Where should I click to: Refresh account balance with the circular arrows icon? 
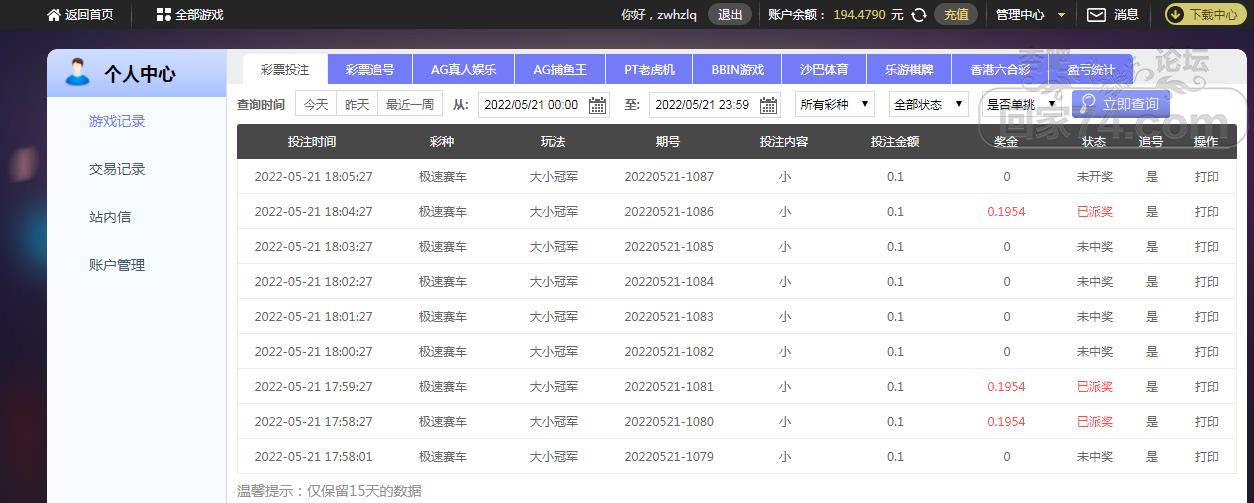tap(922, 15)
